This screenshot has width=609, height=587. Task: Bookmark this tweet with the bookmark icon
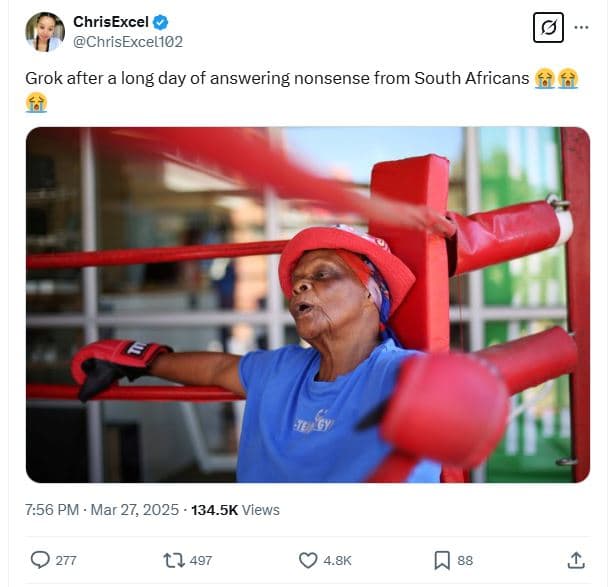442,560
